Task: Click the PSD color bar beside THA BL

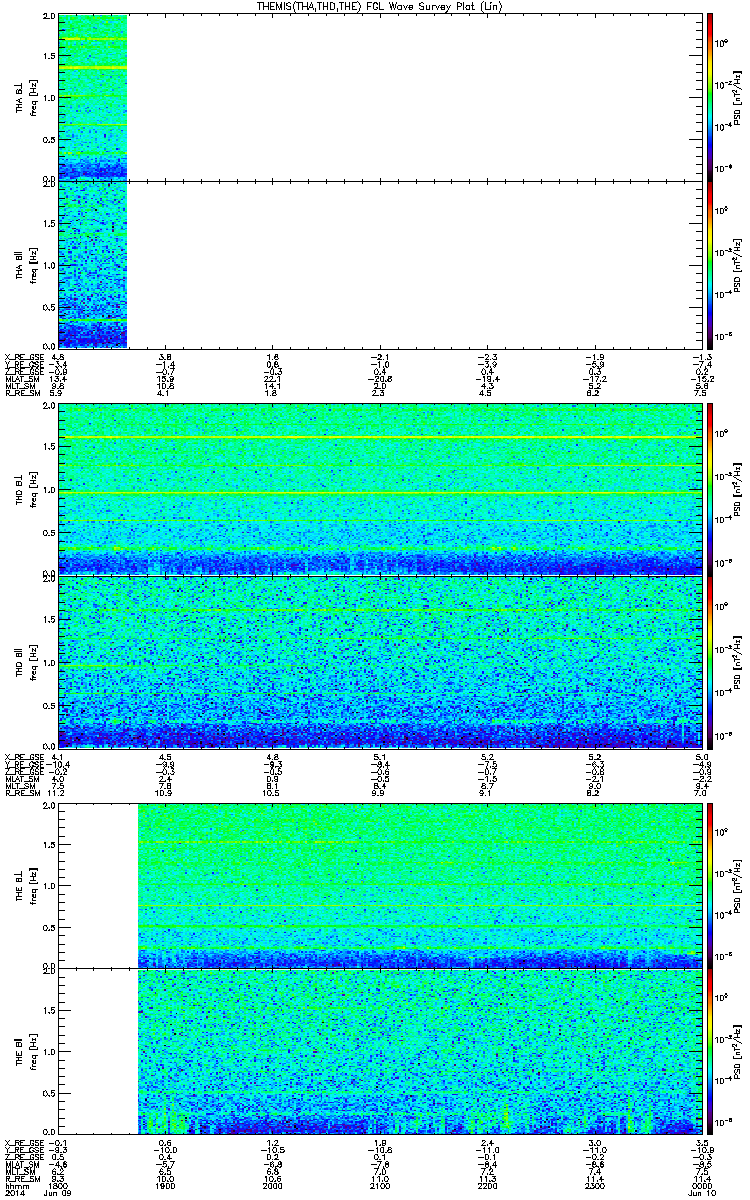Action: [x=711, y=98]
